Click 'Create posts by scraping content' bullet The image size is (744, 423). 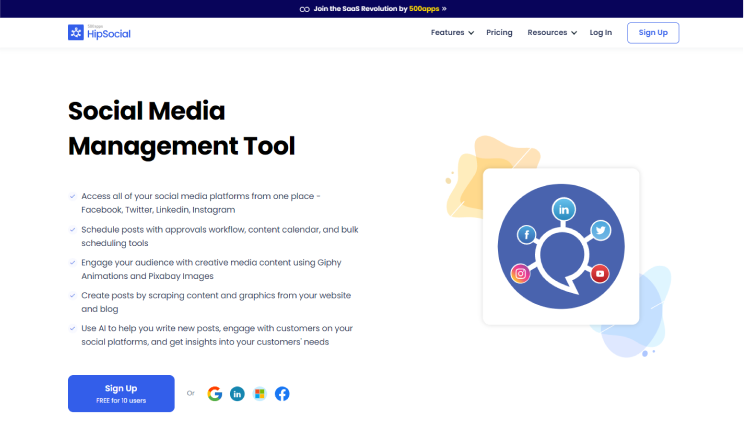coord(216,302)
